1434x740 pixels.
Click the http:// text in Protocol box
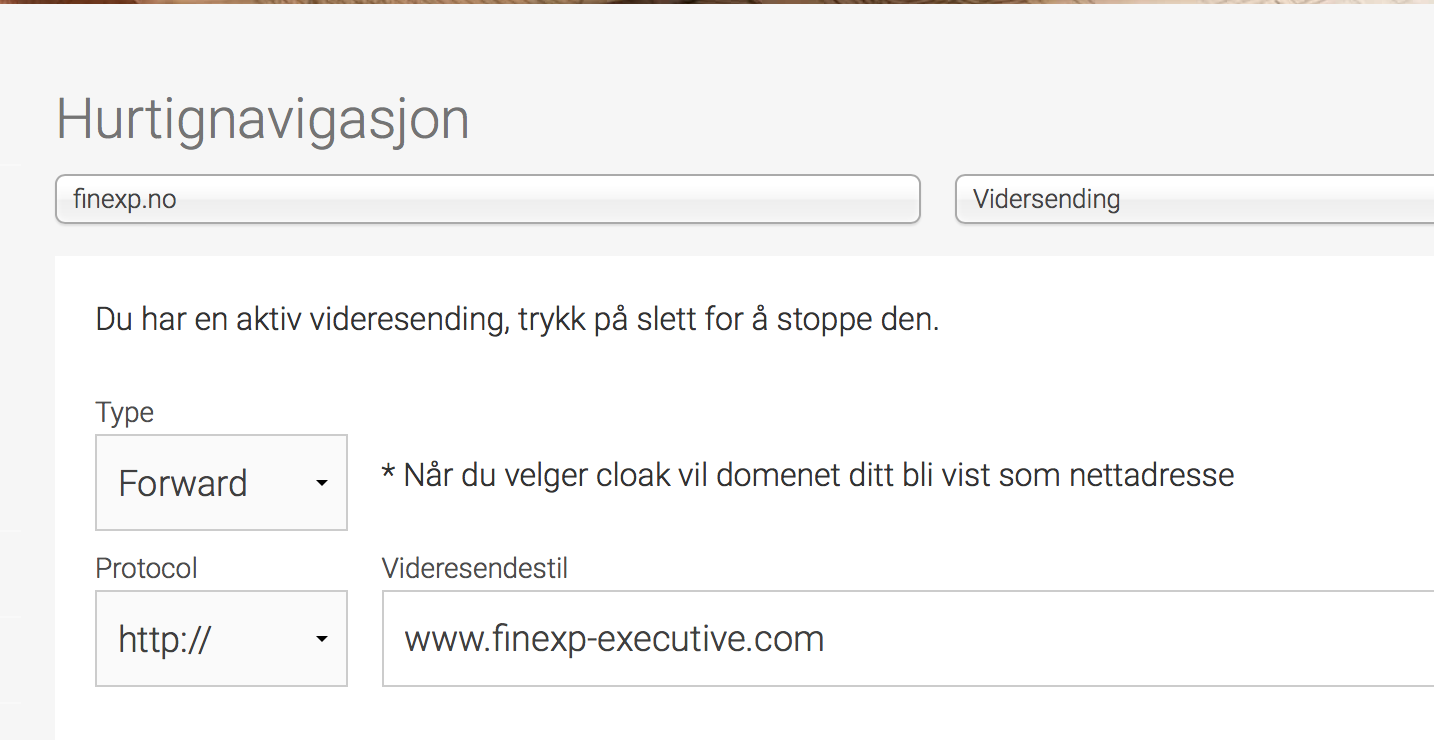point(164,639)
